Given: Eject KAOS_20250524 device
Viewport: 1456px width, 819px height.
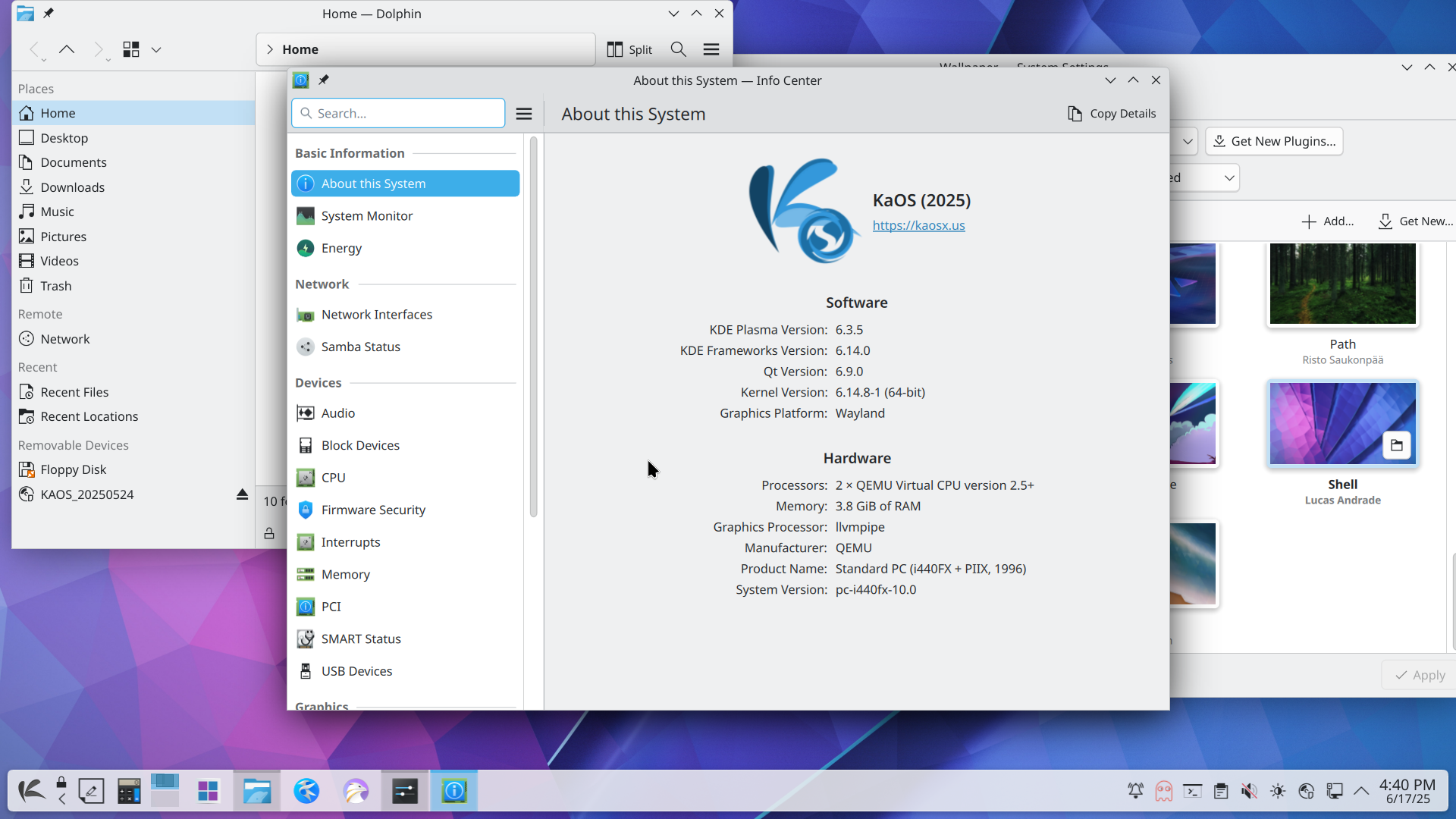Looking at the screenshot, I should coord(242,494).
